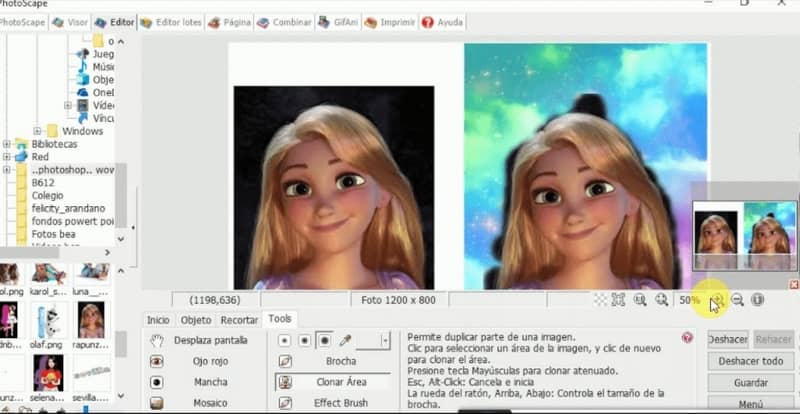Click the 50% zoom value

point(689,300)
